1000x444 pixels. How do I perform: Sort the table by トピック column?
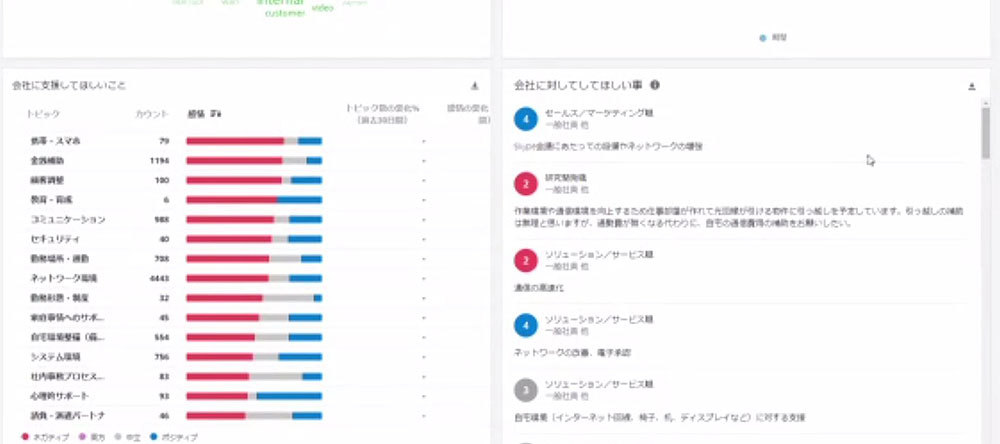(x=43, y=114)
